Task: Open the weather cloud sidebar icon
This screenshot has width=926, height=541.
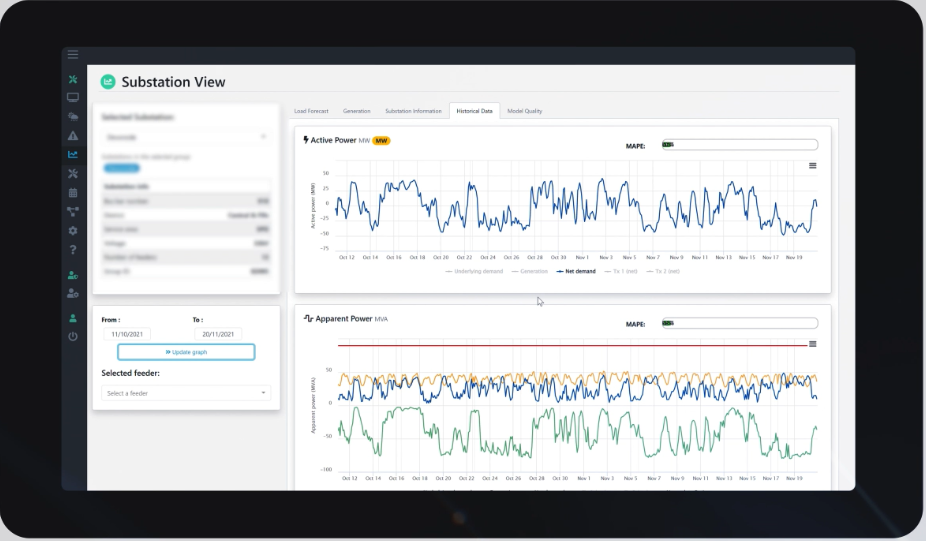Action: pyautogui.click(x=73, y=117)
